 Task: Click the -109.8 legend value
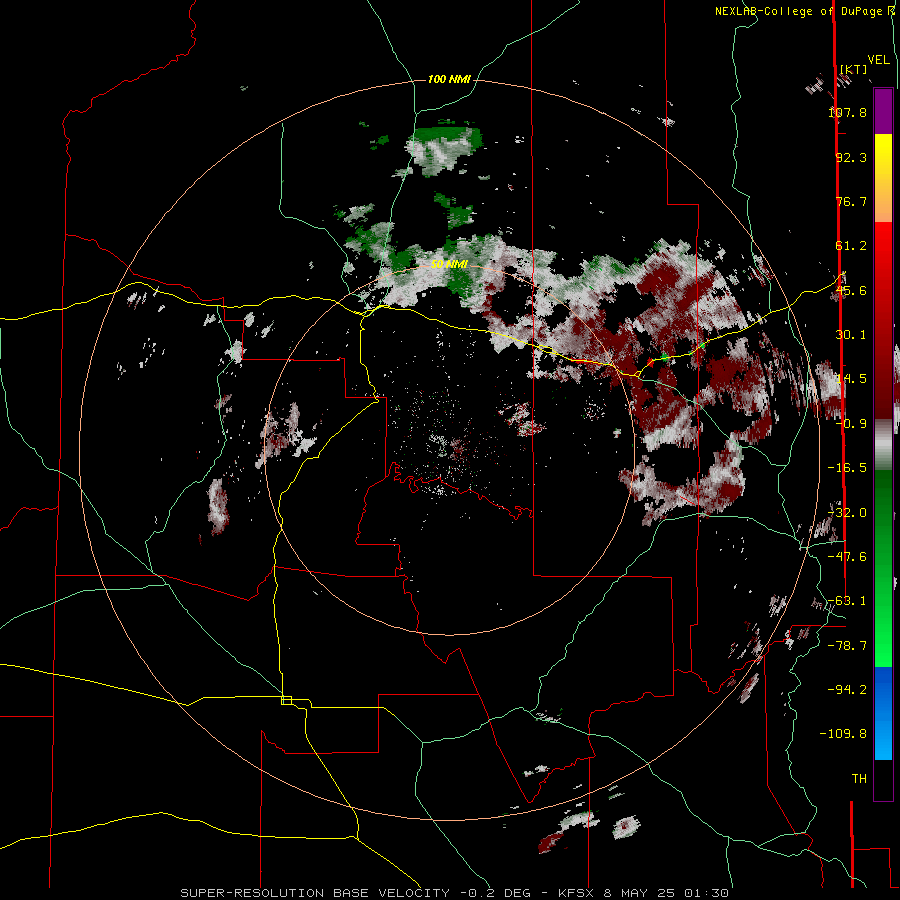[843, 734]
